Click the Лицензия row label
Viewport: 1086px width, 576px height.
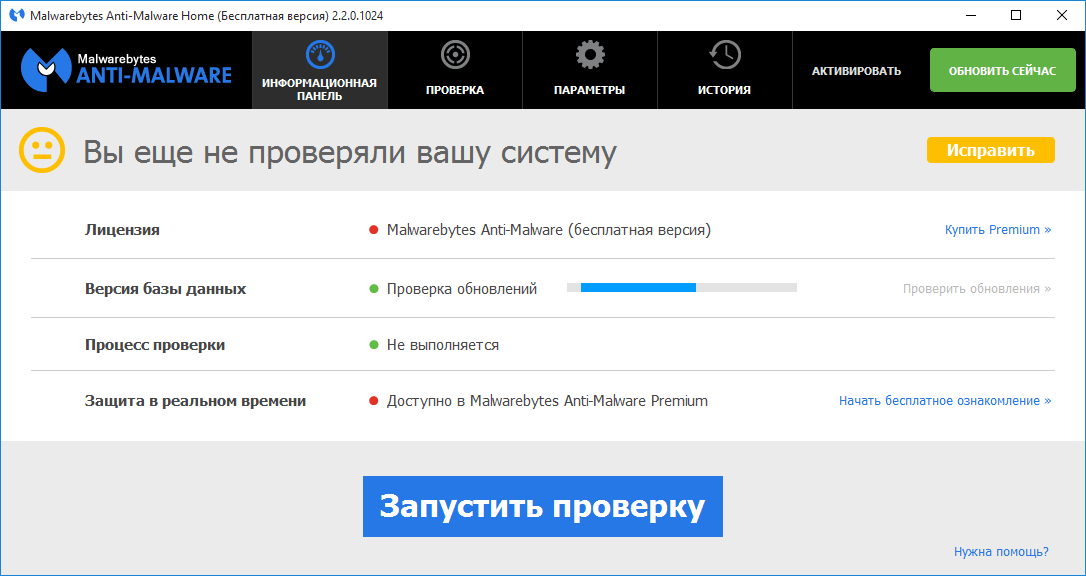(122, 230)
